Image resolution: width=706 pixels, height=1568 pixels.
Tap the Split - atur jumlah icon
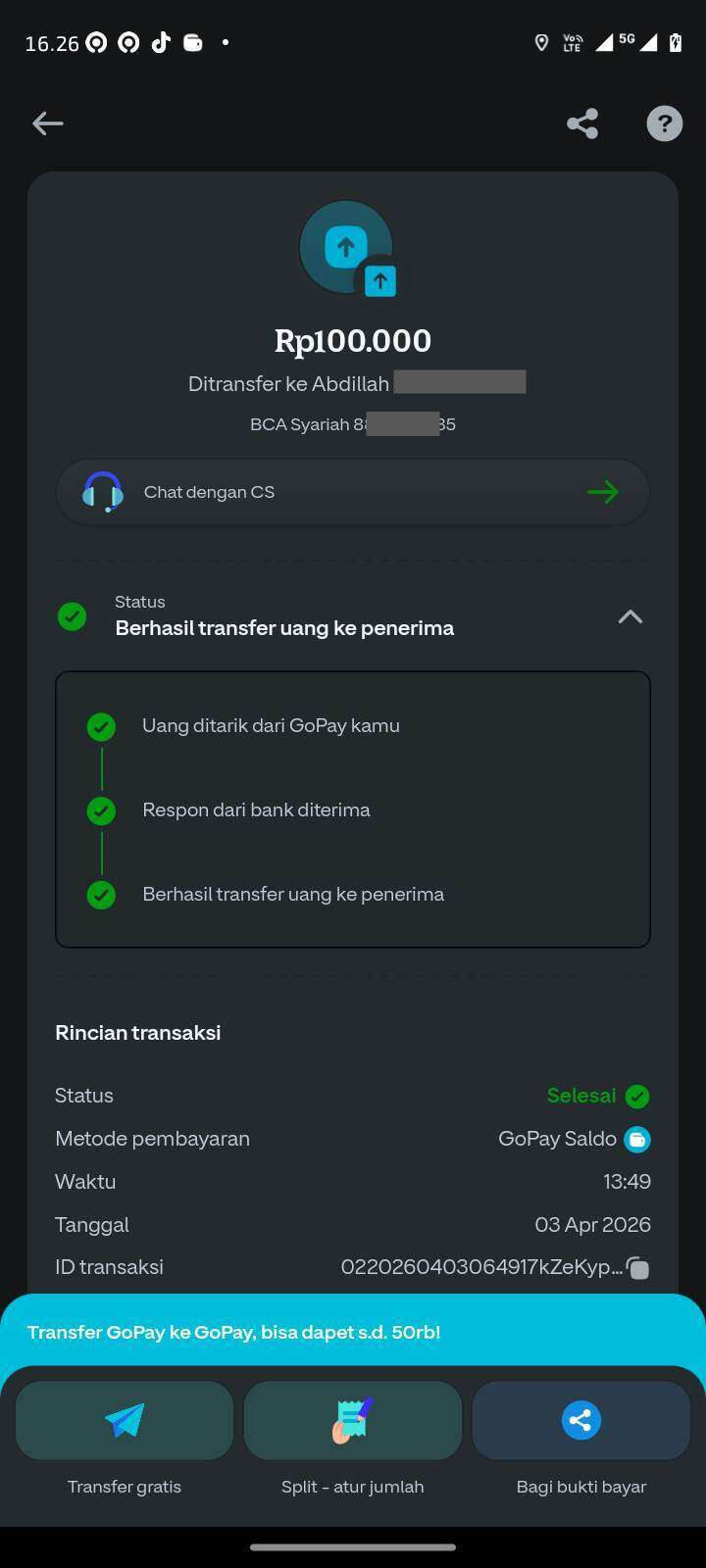352,1419
